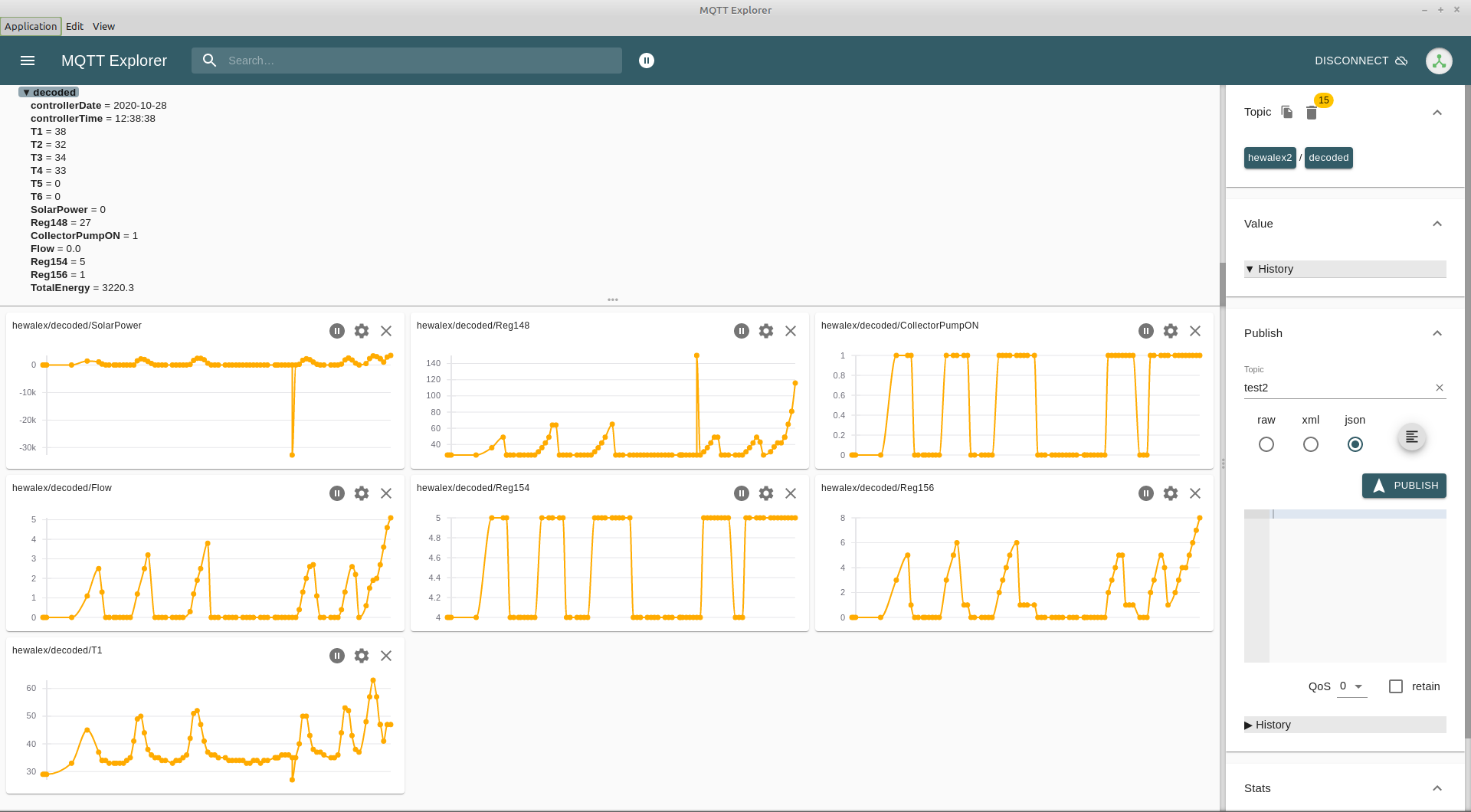1471x812 pixels.
Task: Select the T1 = 38 row
Action: coord(48,132)
